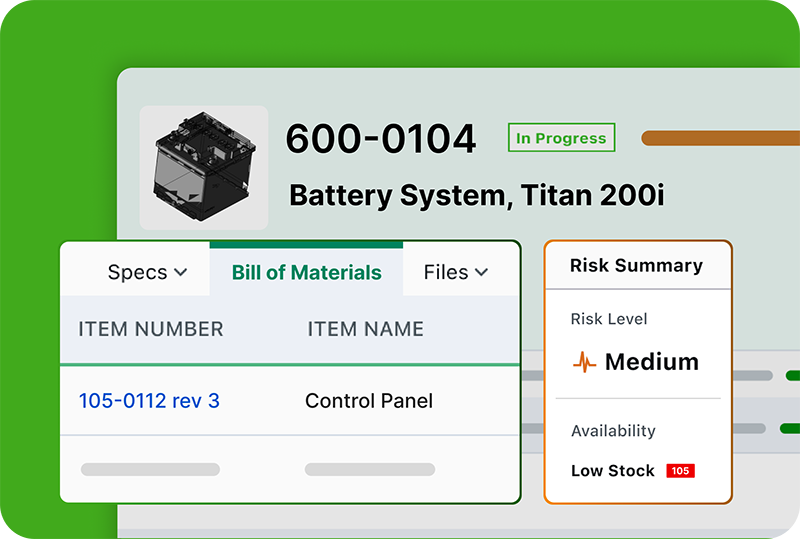Image resolution: width=800 pixels, height=539 pixels.
Task: Open the Specs tab label
Action: coord(138,272)
